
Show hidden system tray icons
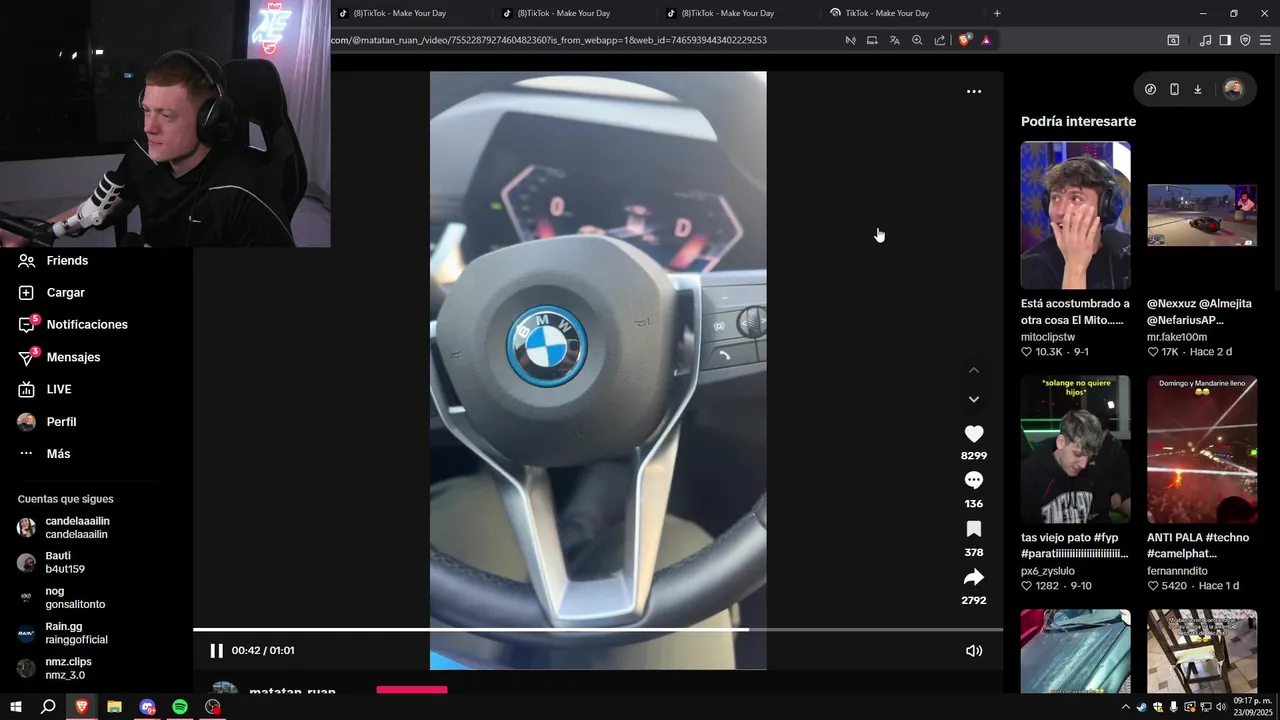pos(1126,707)
